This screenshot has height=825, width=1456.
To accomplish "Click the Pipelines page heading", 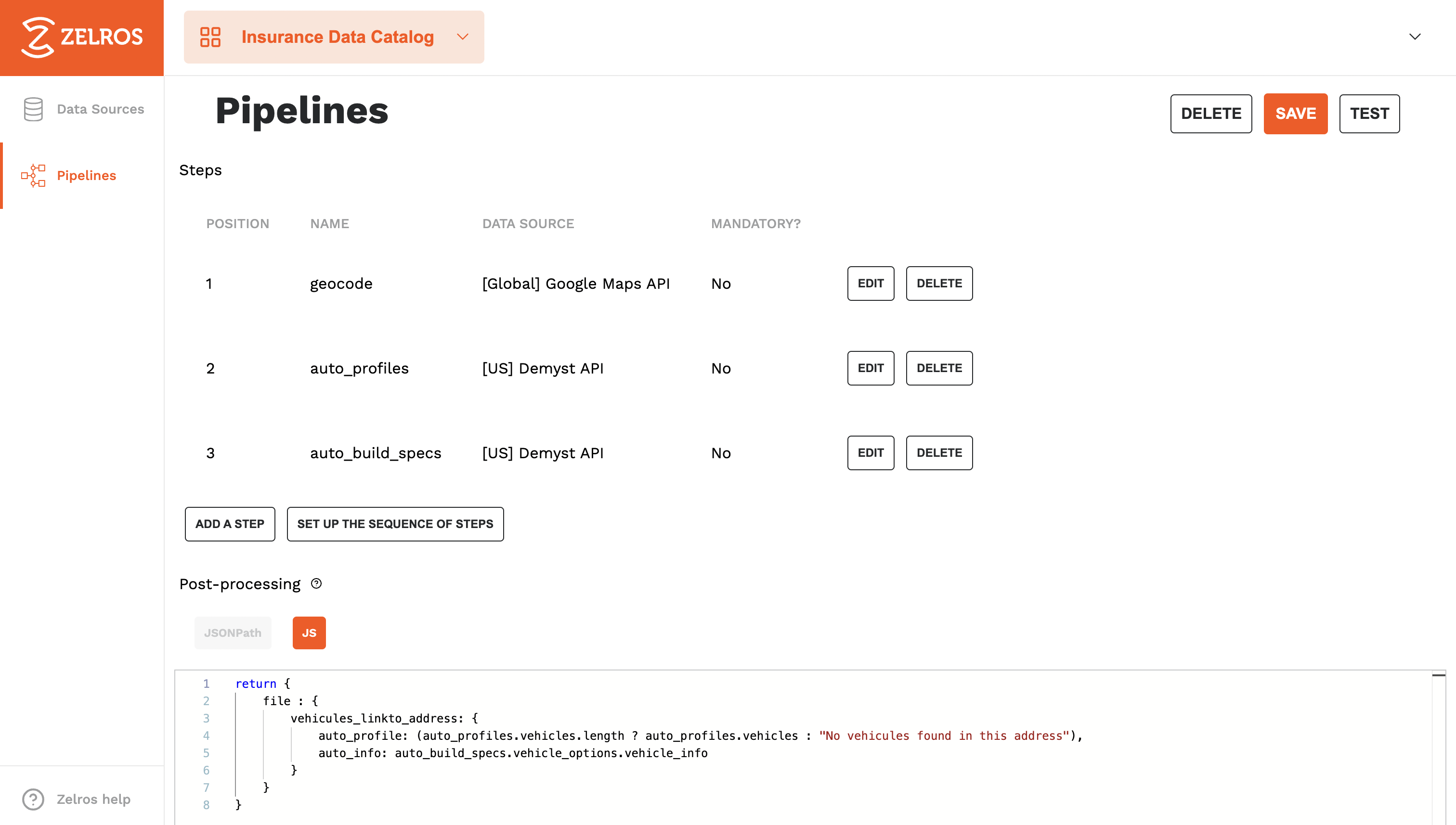I will (301, 111).
